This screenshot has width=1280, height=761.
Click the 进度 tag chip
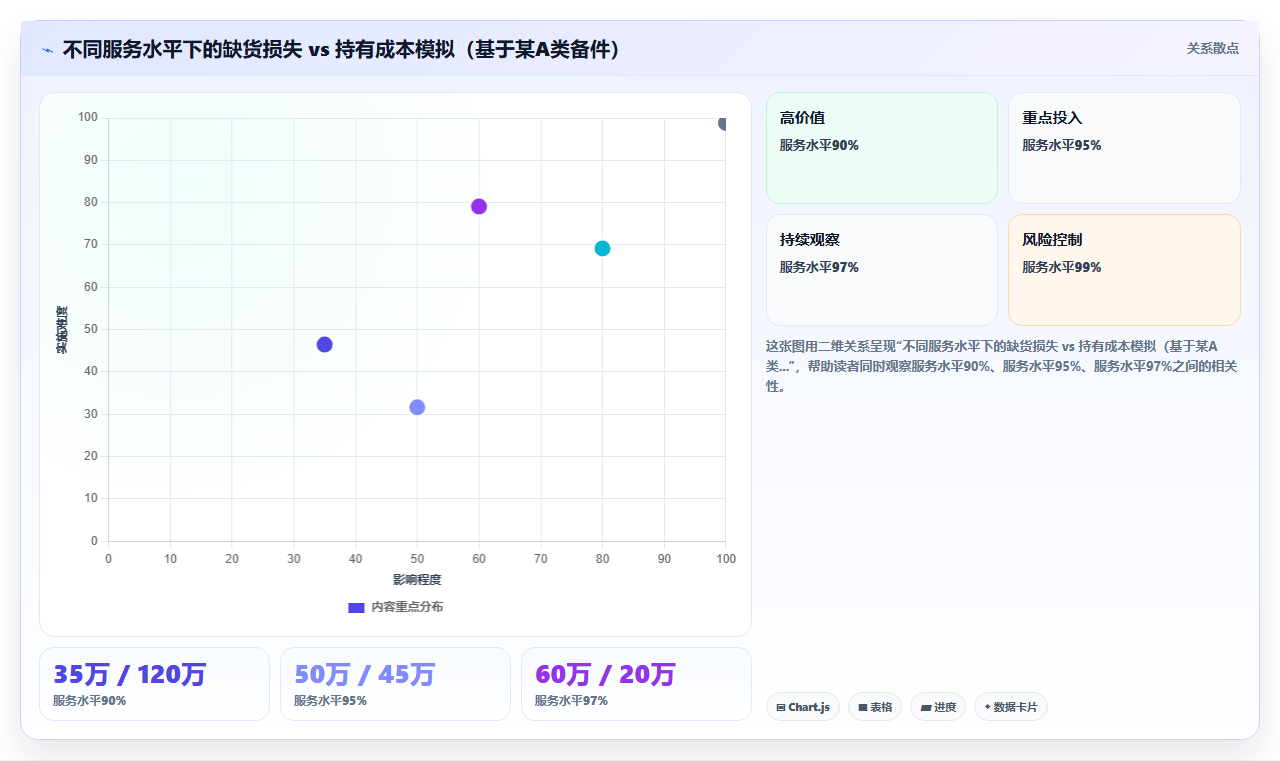(x=938, y=707)
